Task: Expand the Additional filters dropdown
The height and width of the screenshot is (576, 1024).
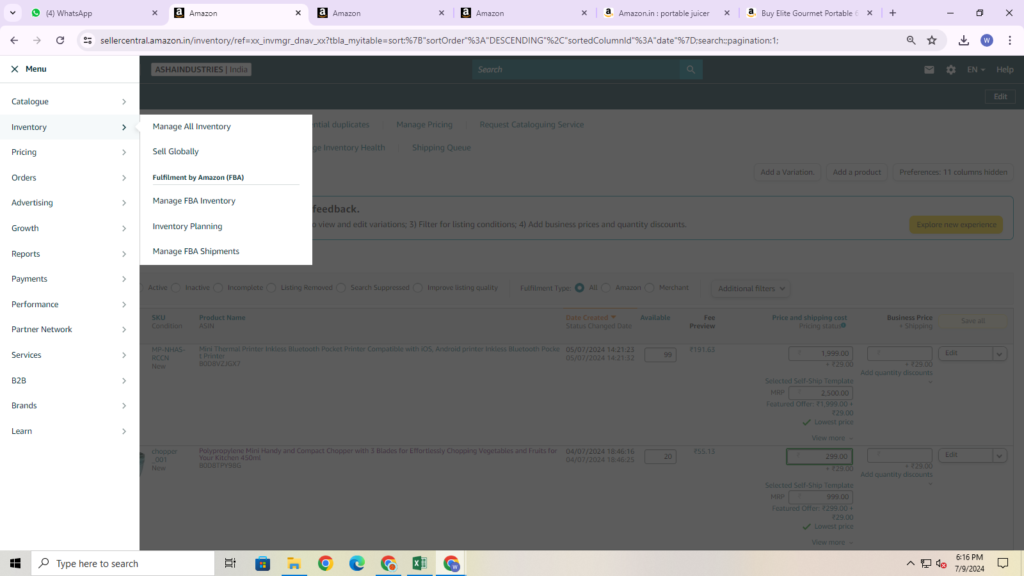Action: [750, 288]
